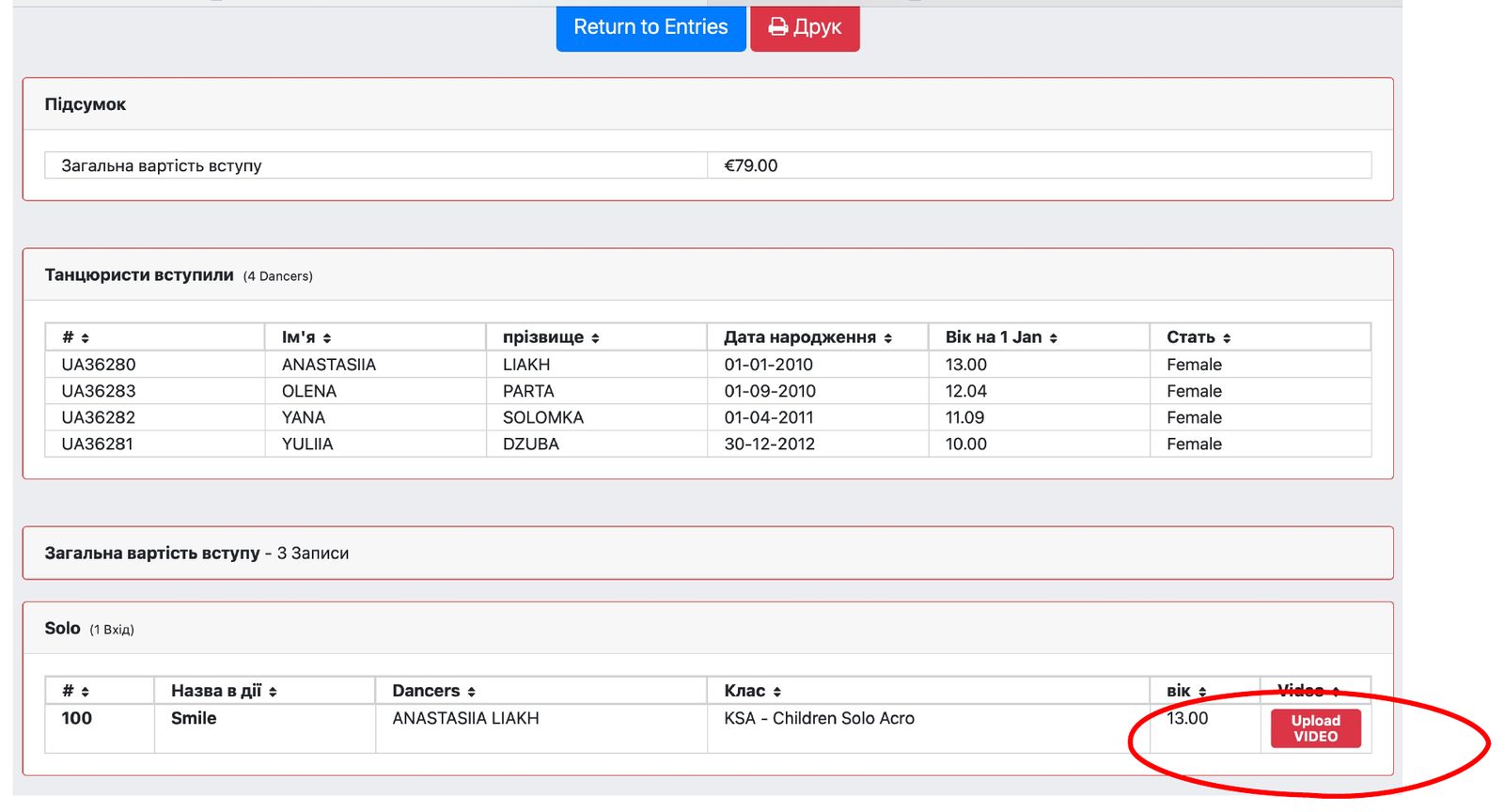Click first name ANASTASIIA in dancers table
Screen dimensions: 1504x812
329,365
